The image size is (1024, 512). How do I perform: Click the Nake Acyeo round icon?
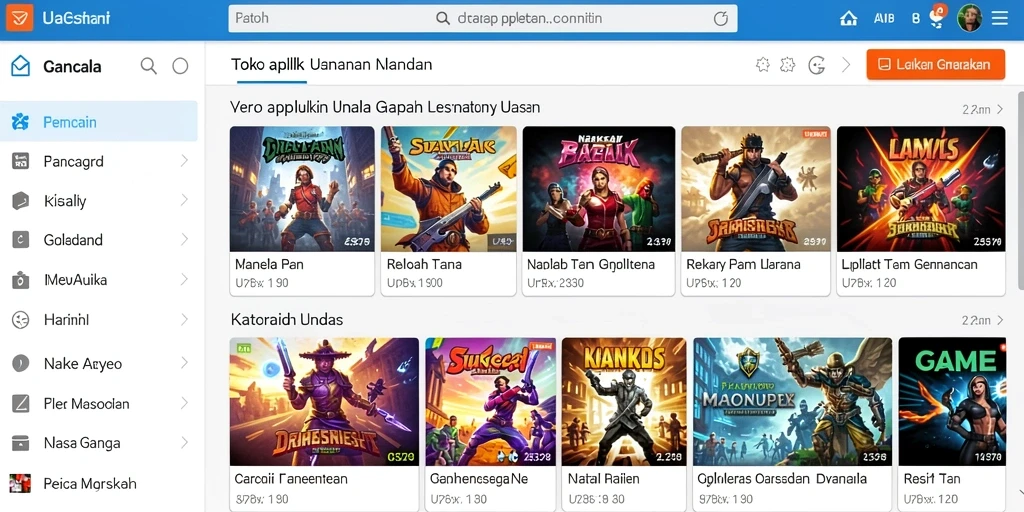[20, 363]
